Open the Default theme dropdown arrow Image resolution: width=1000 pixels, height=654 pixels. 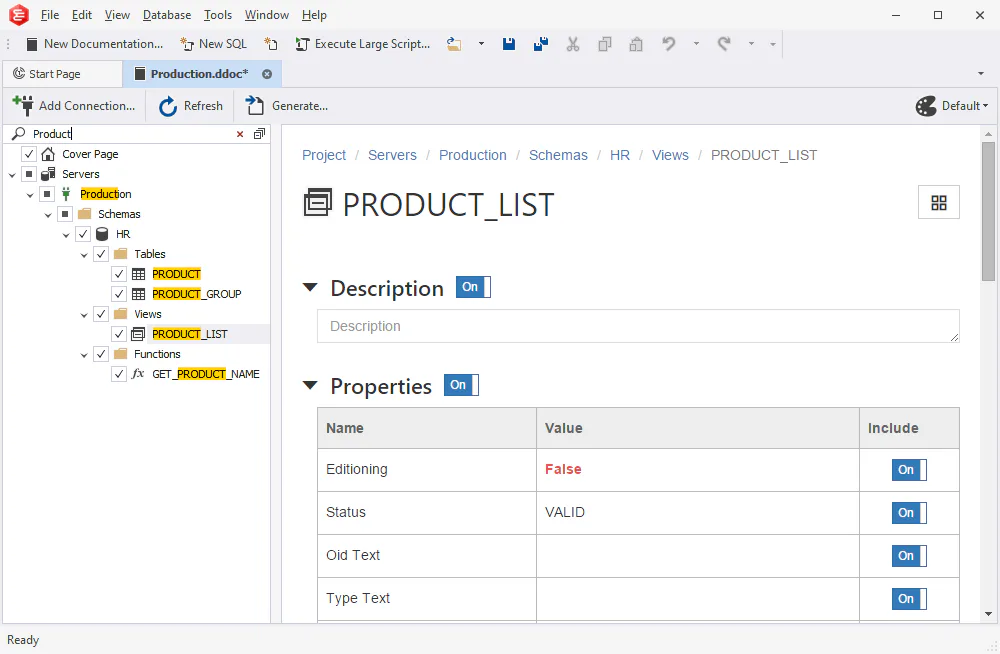(x=985, y=106)
